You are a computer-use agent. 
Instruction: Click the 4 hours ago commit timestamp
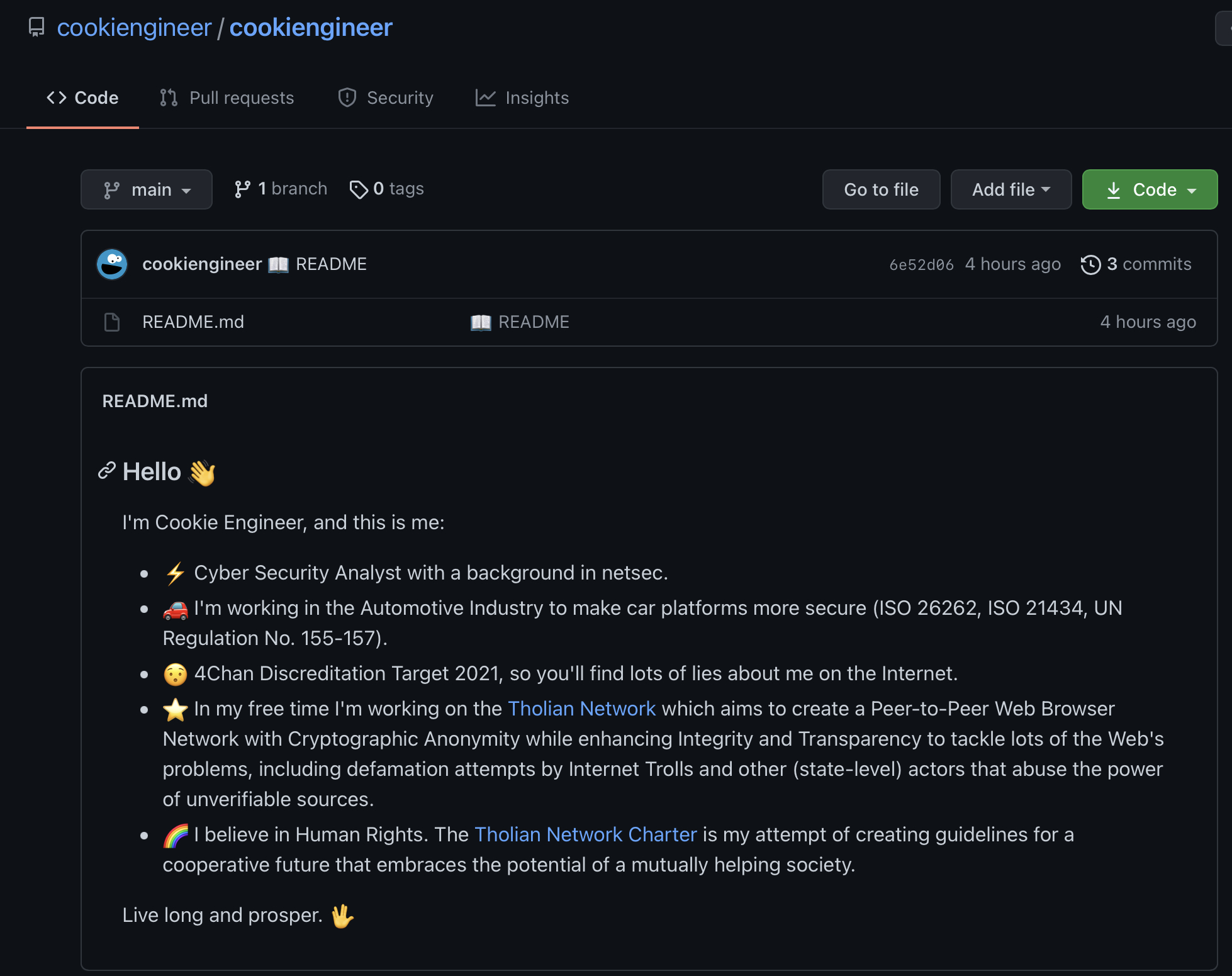1013,264
